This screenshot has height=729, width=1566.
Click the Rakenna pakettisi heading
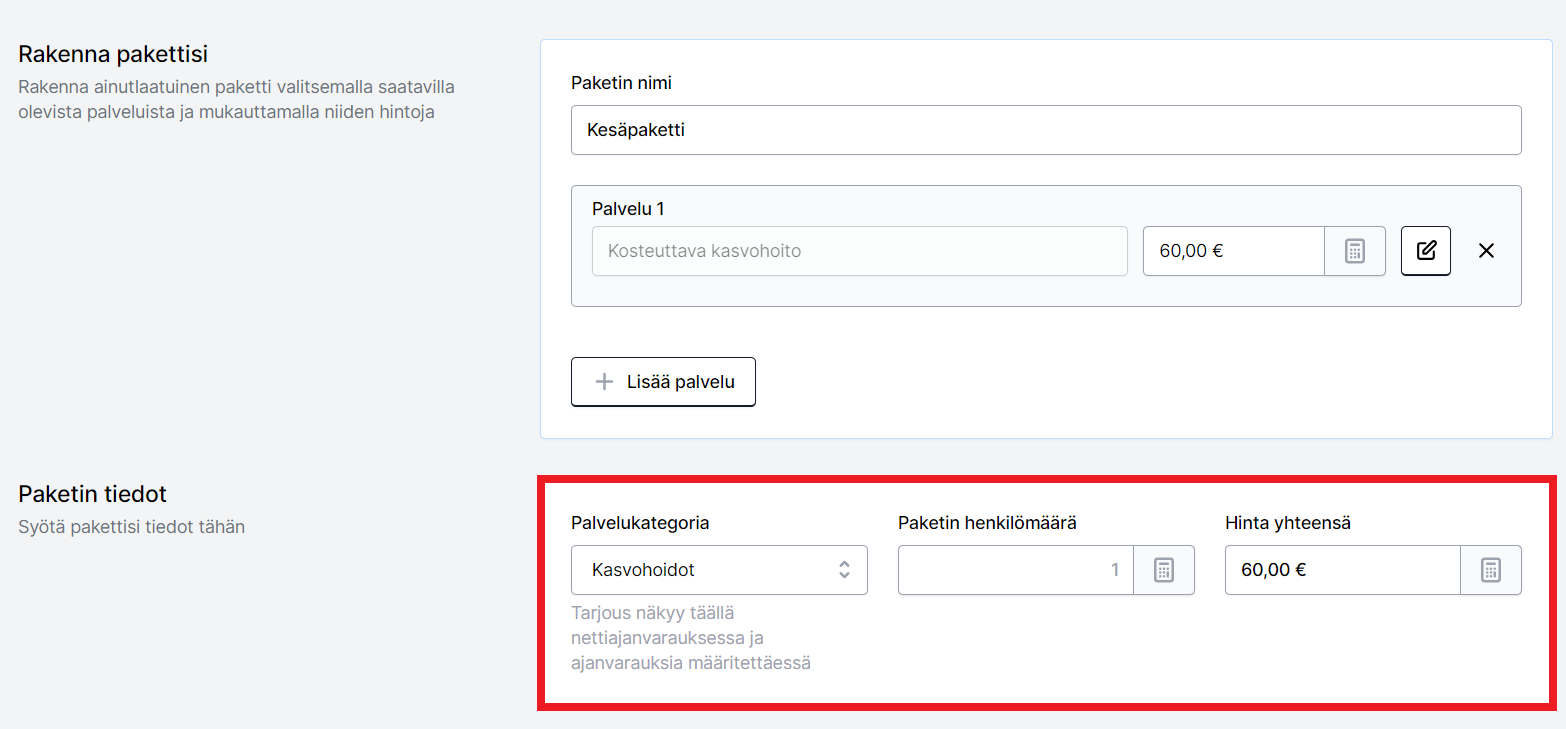[113, 53]
